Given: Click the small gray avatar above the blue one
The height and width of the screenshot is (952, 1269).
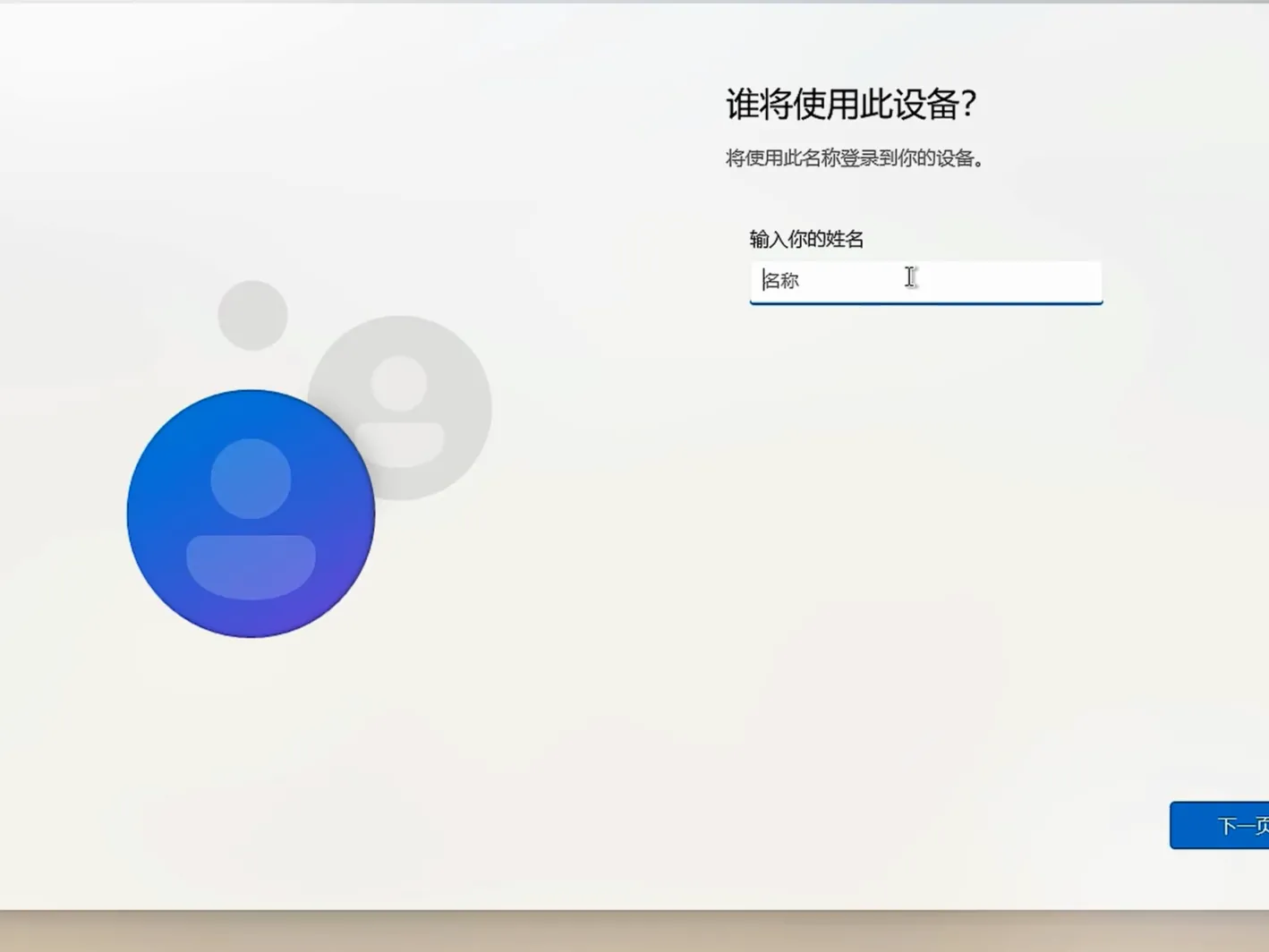Looking at the screenshot, I should [253, 313].
